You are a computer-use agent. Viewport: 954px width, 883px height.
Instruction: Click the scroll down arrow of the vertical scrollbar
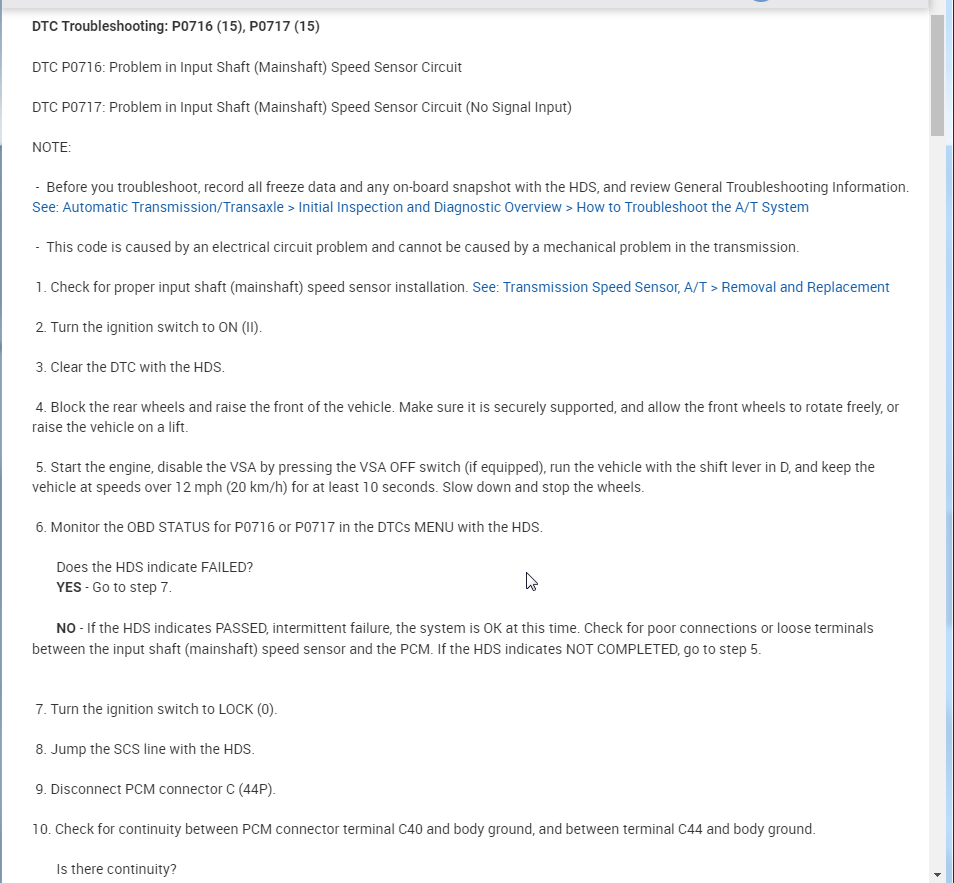click(937, 874)
